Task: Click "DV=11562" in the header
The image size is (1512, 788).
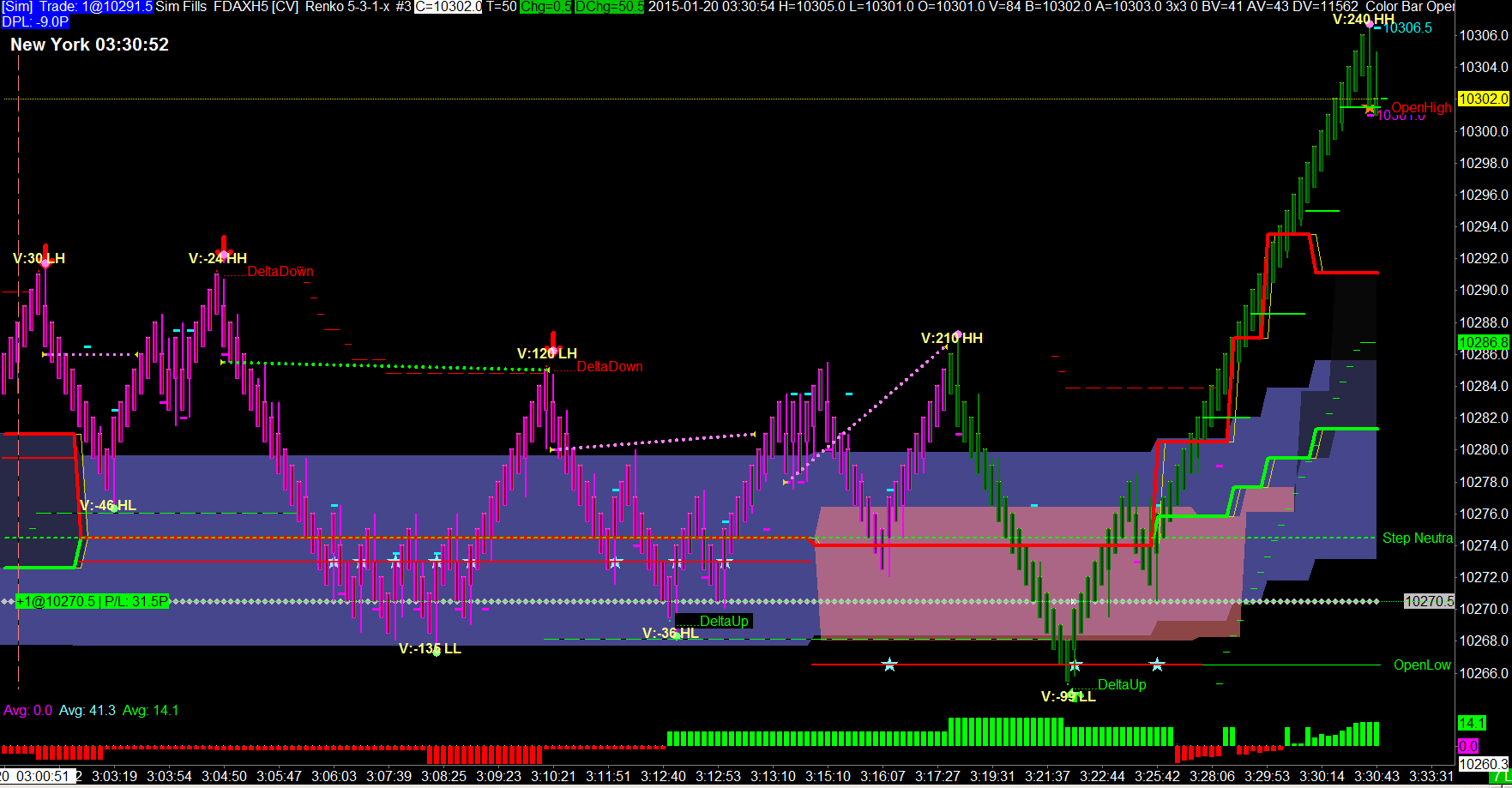Action: [x=1325, y=7]
